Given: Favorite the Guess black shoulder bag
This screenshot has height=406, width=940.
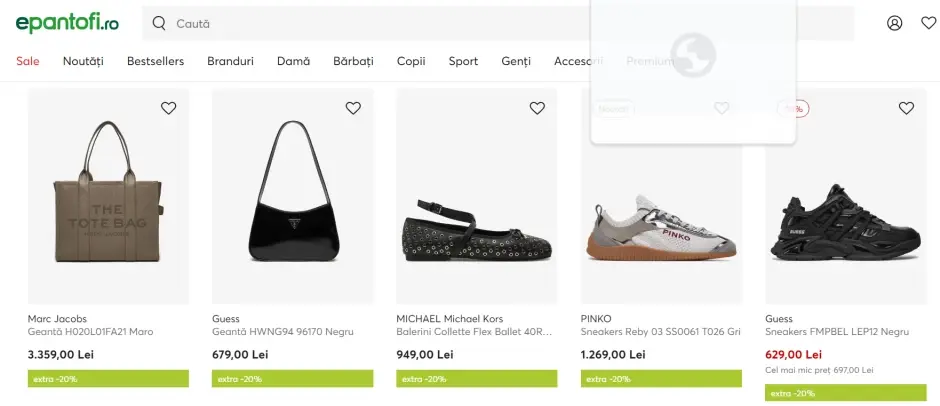Looking at the screenshot, I should (353, 108).
